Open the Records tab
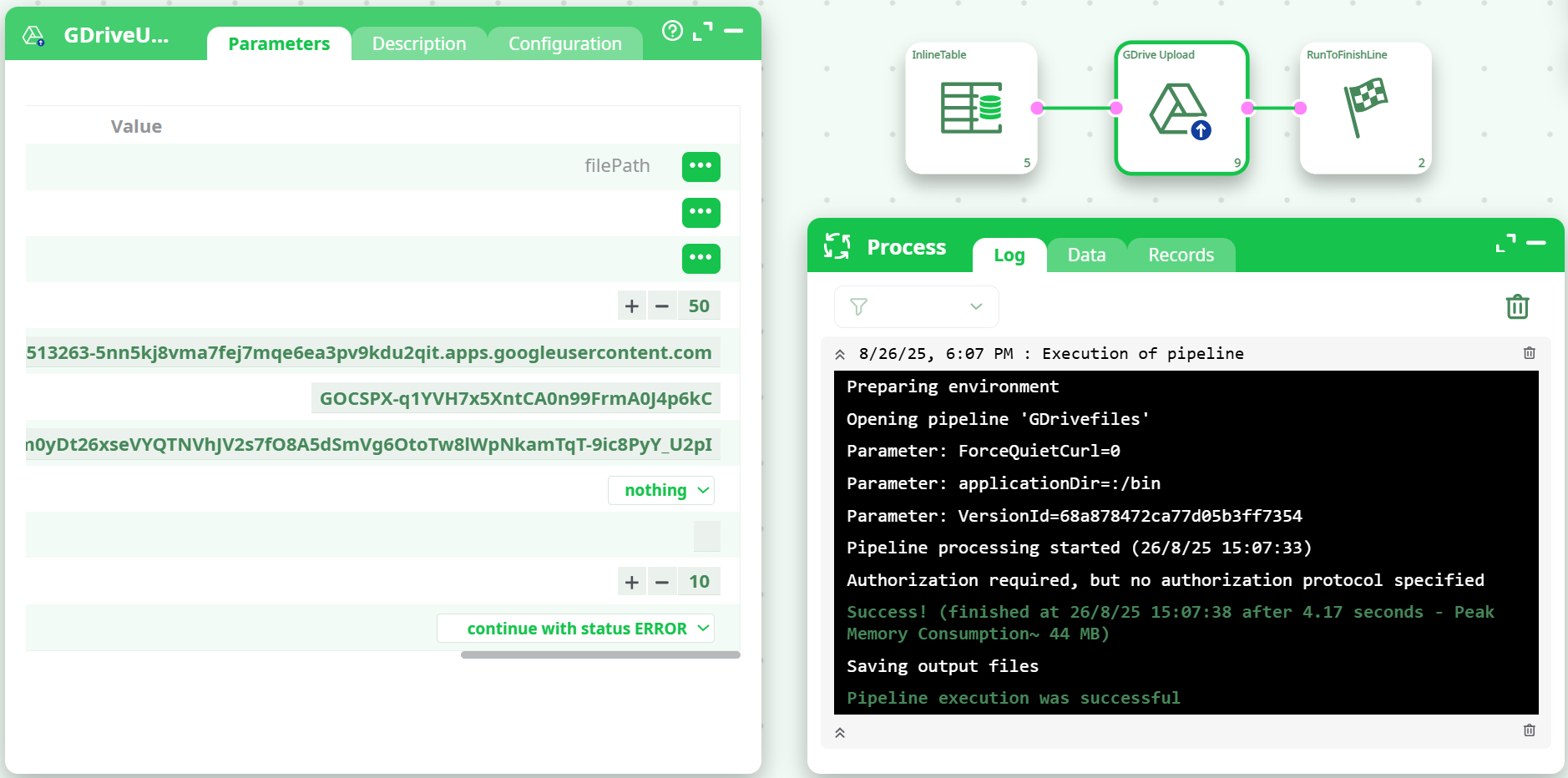This screenshot has height=778, width=1568. [1181, 255]
